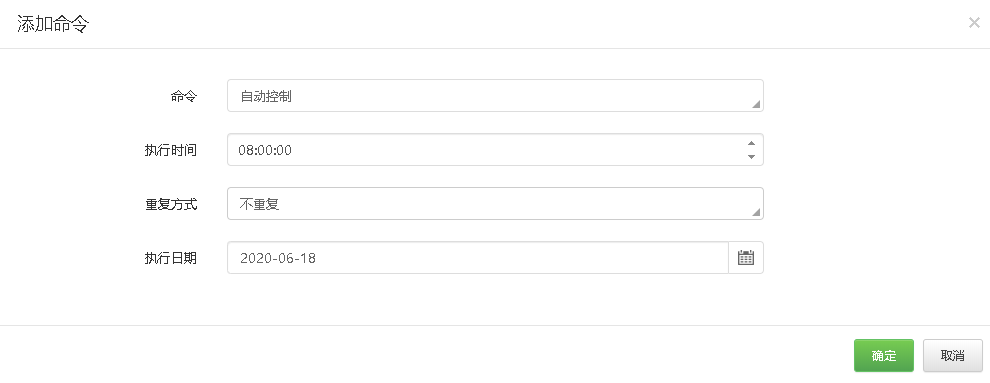The height and width of the screenshot is (383, 990).
Task: Decrease 执行时间 with the down arrow
Action: pyautogui.click(x=751, y=156)
